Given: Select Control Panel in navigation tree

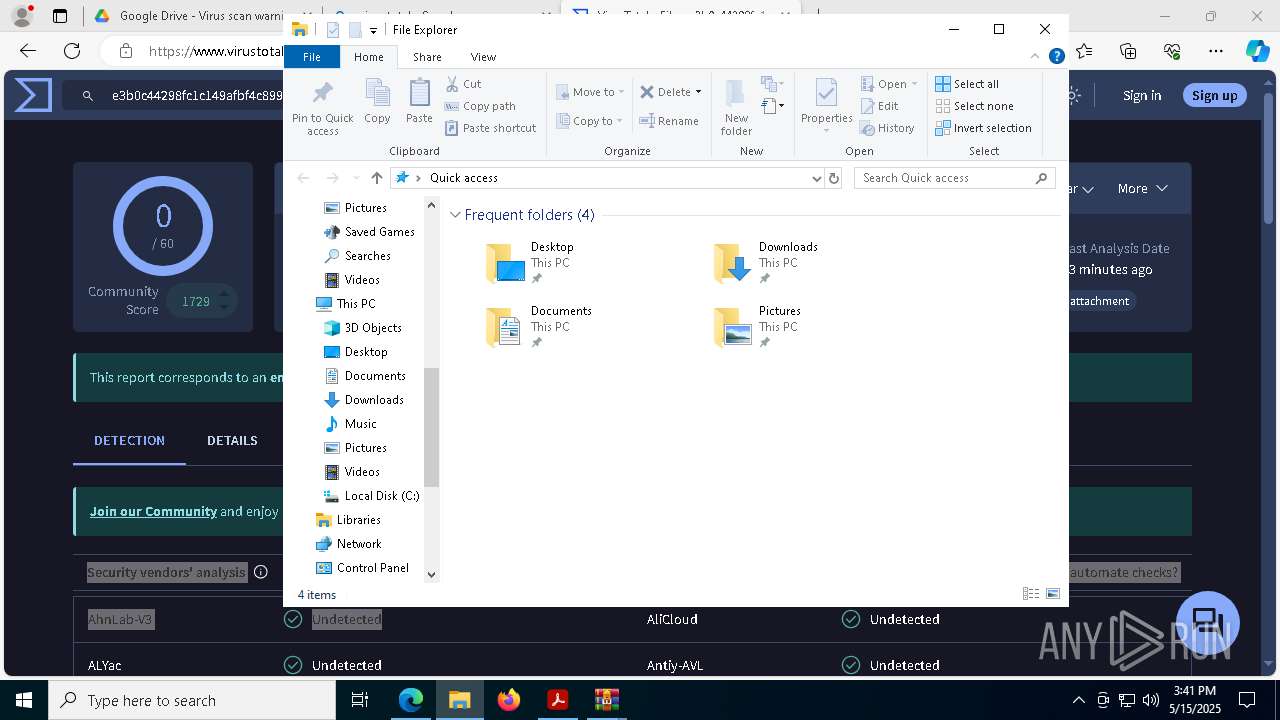Looking at the screenshot, I should coord(362,568).
